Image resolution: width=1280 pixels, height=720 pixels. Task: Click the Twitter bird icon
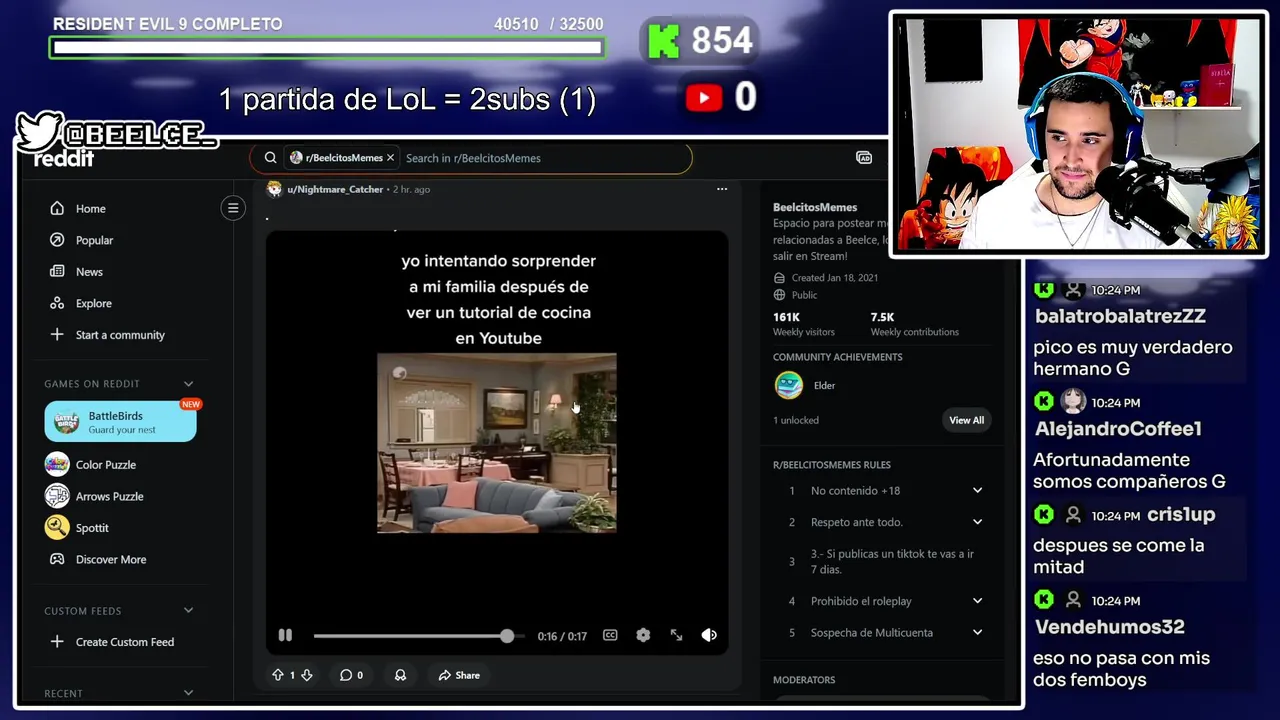(x=38, y=131)
